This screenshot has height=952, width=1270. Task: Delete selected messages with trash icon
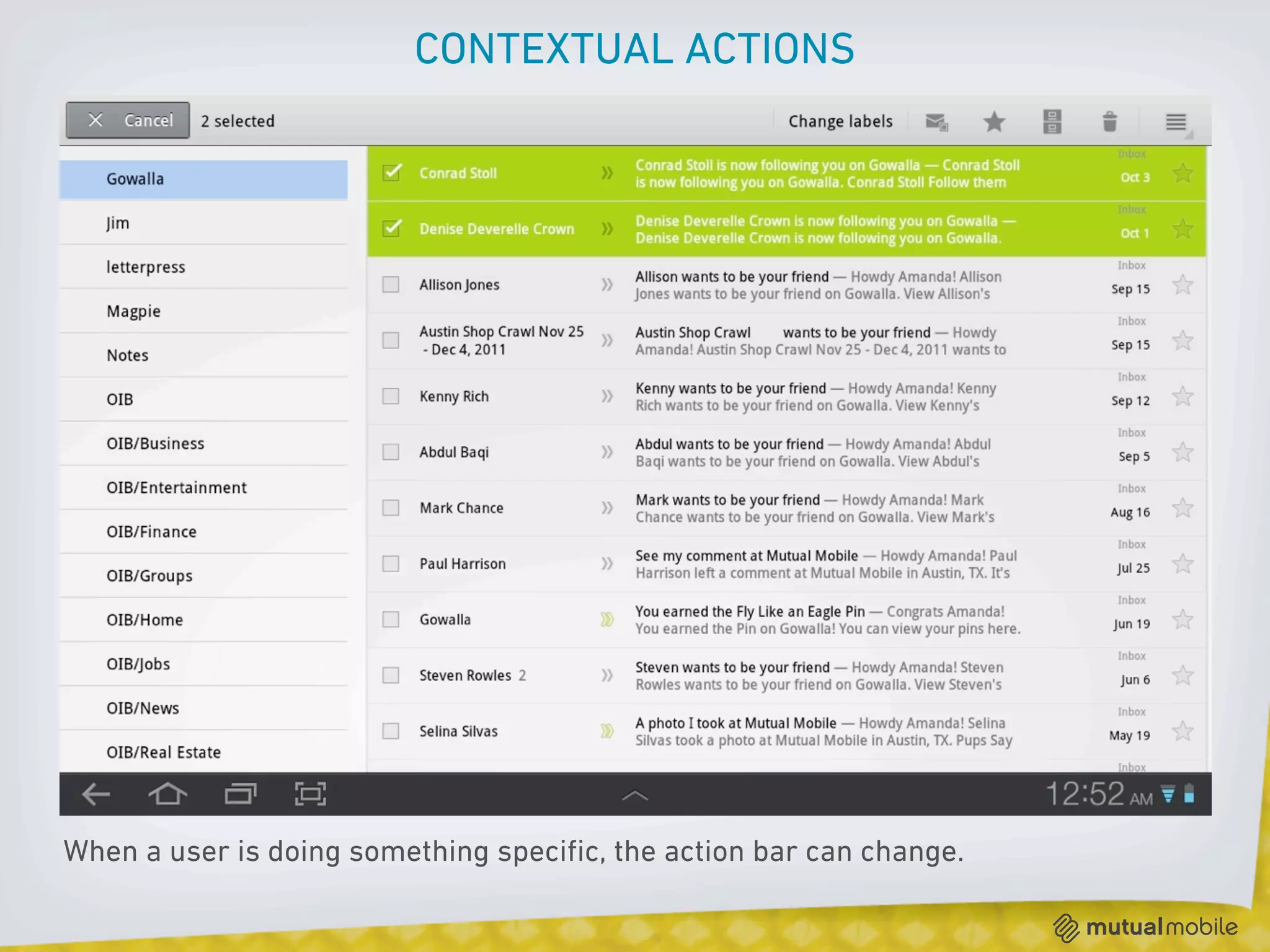click(x=1110, y=121)
